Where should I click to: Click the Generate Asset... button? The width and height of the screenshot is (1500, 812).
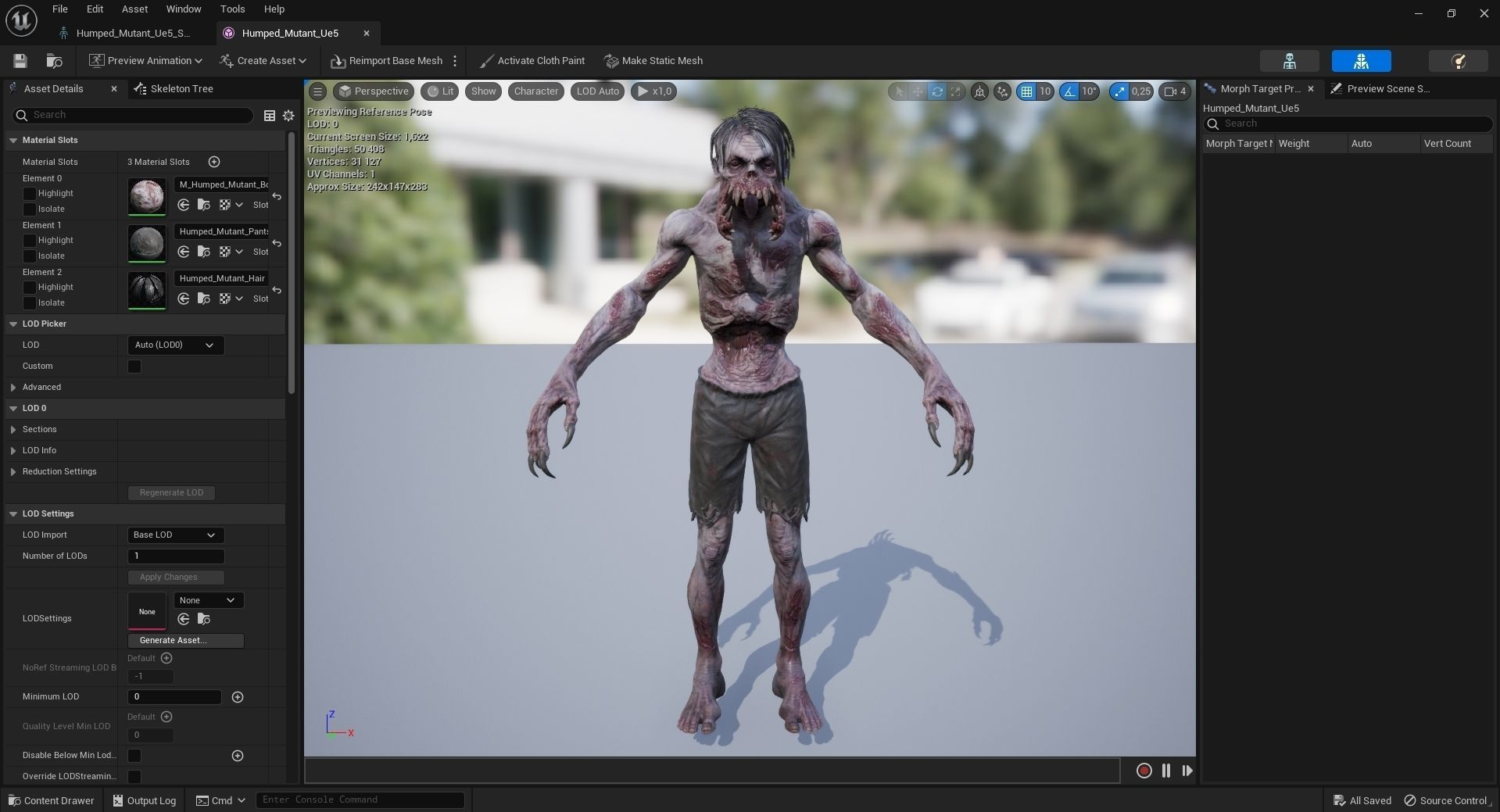coord(186,641)
